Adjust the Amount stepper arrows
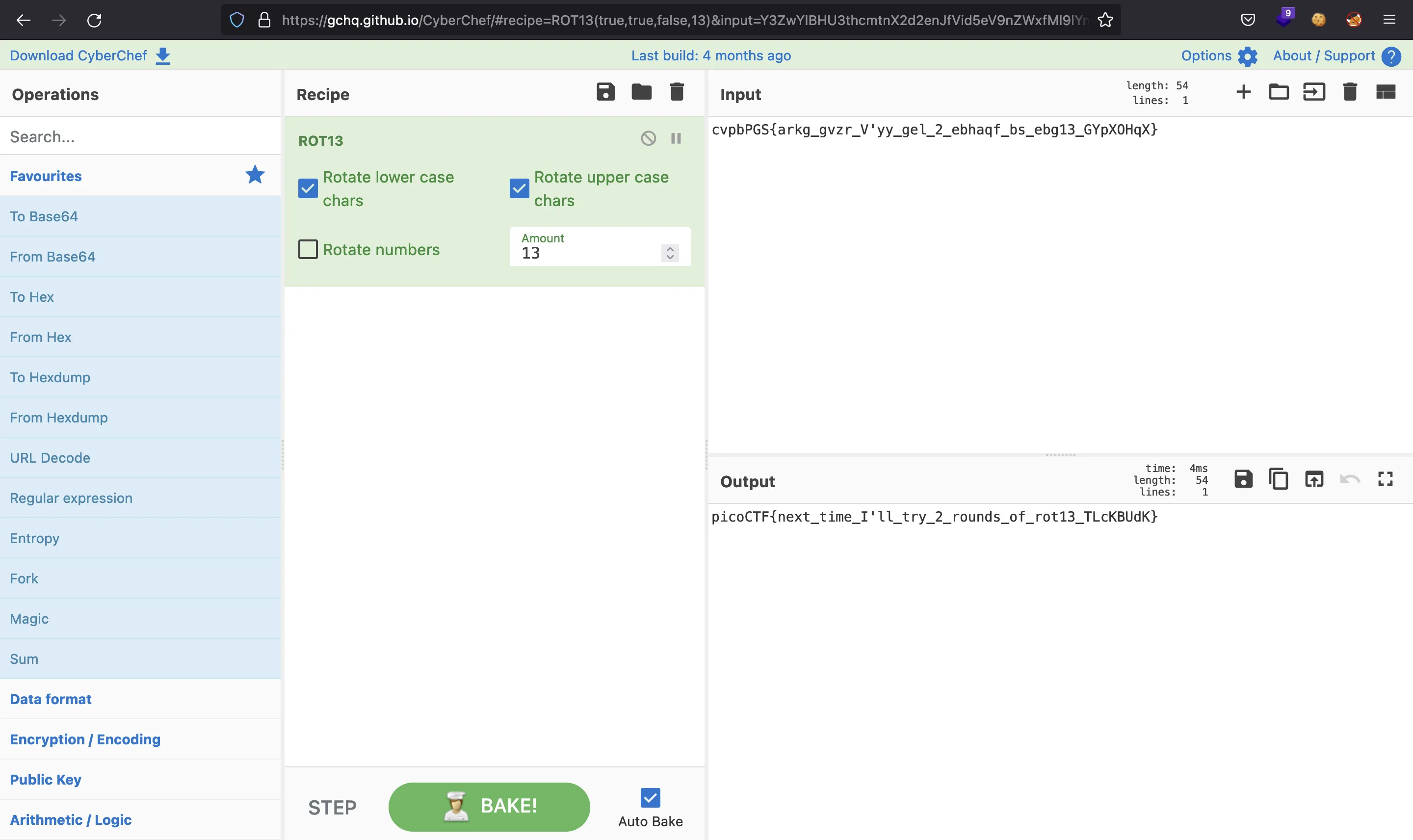Screen dimensions: 1413x840 coord(670,253)
